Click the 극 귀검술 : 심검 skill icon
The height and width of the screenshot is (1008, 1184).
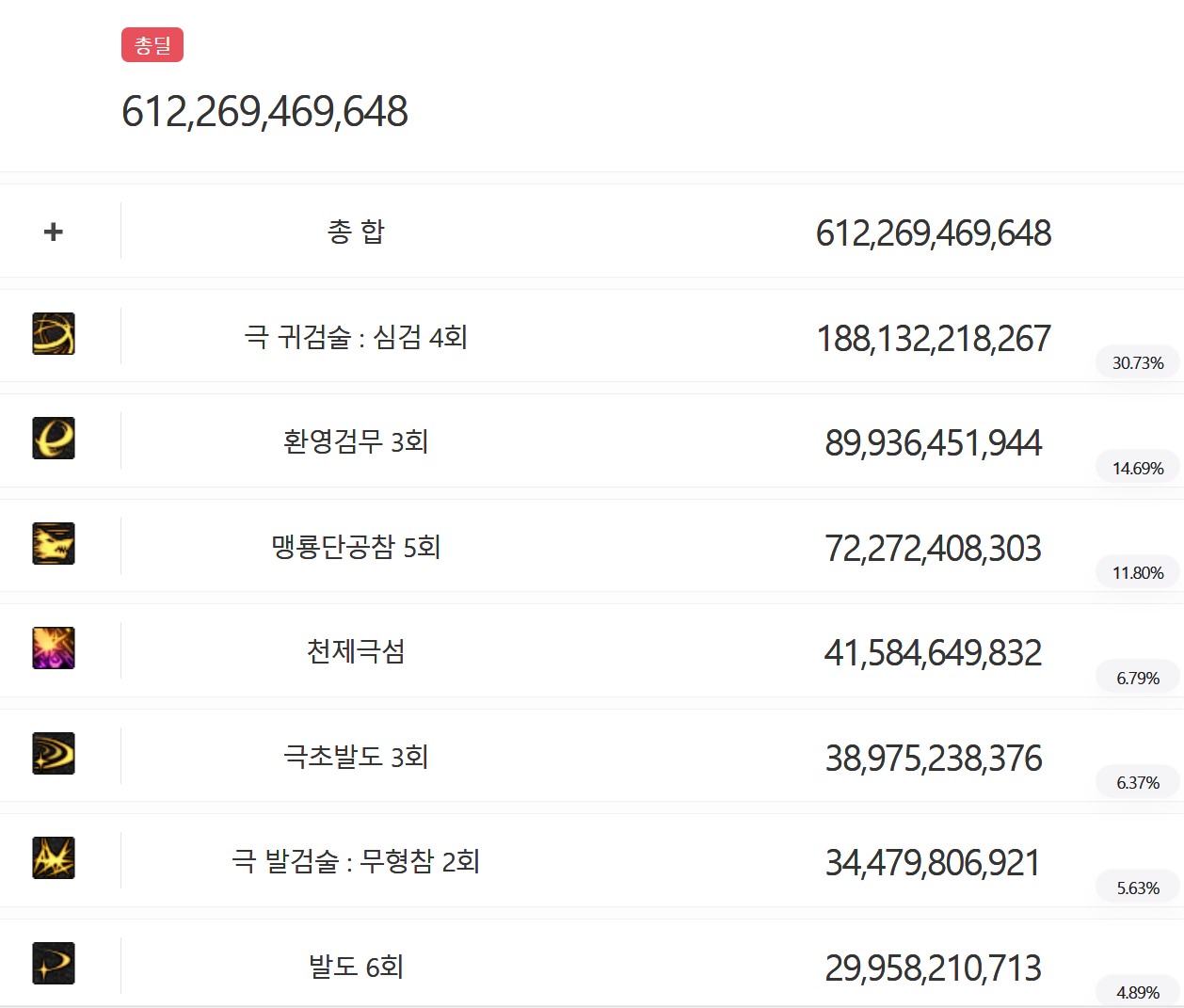[x=54, y=334]
